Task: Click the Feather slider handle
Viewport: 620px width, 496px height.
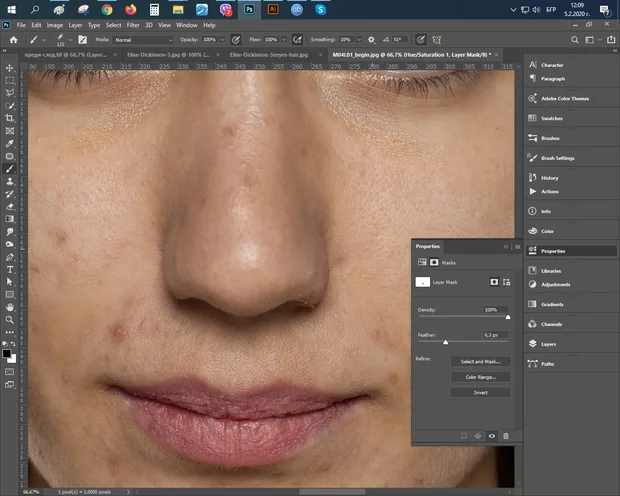Action: pos(445,342)
